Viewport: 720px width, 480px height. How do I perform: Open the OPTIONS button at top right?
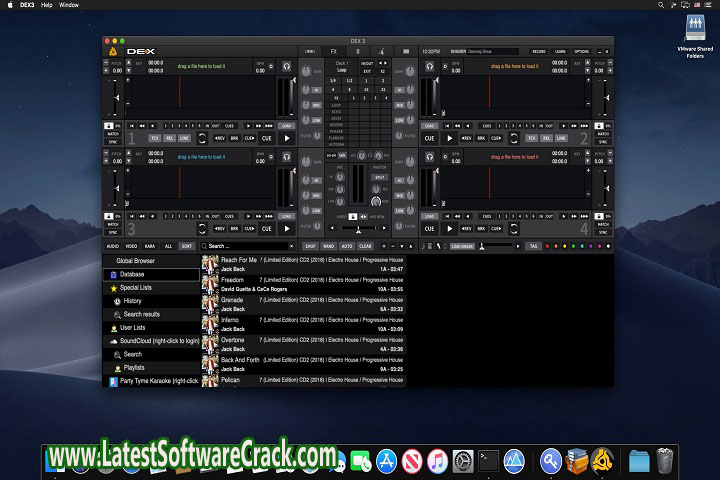[x=581, y=50]
